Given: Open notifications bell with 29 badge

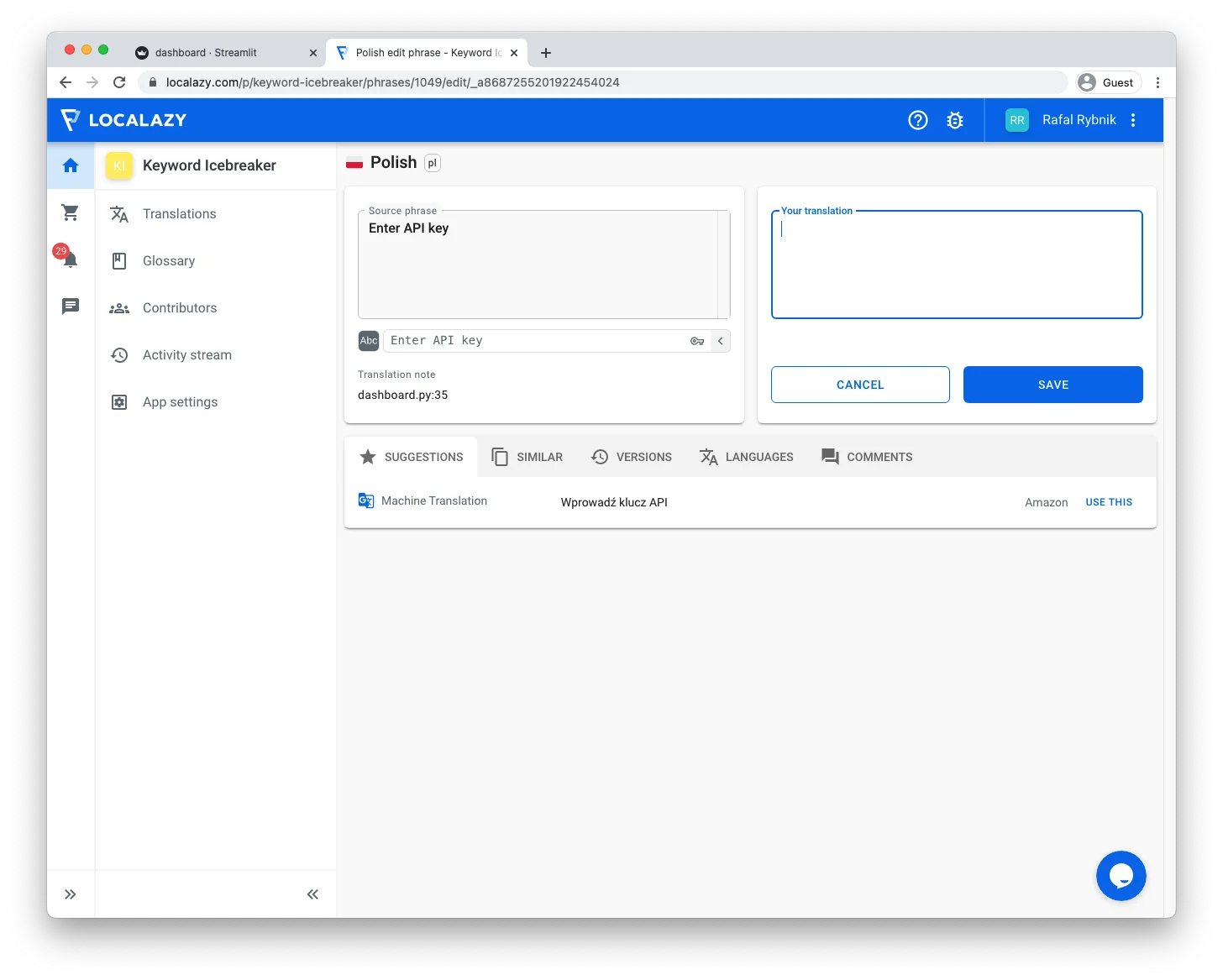Looking at the screenshot, I should pyautogui.click(x=71, y=259).
